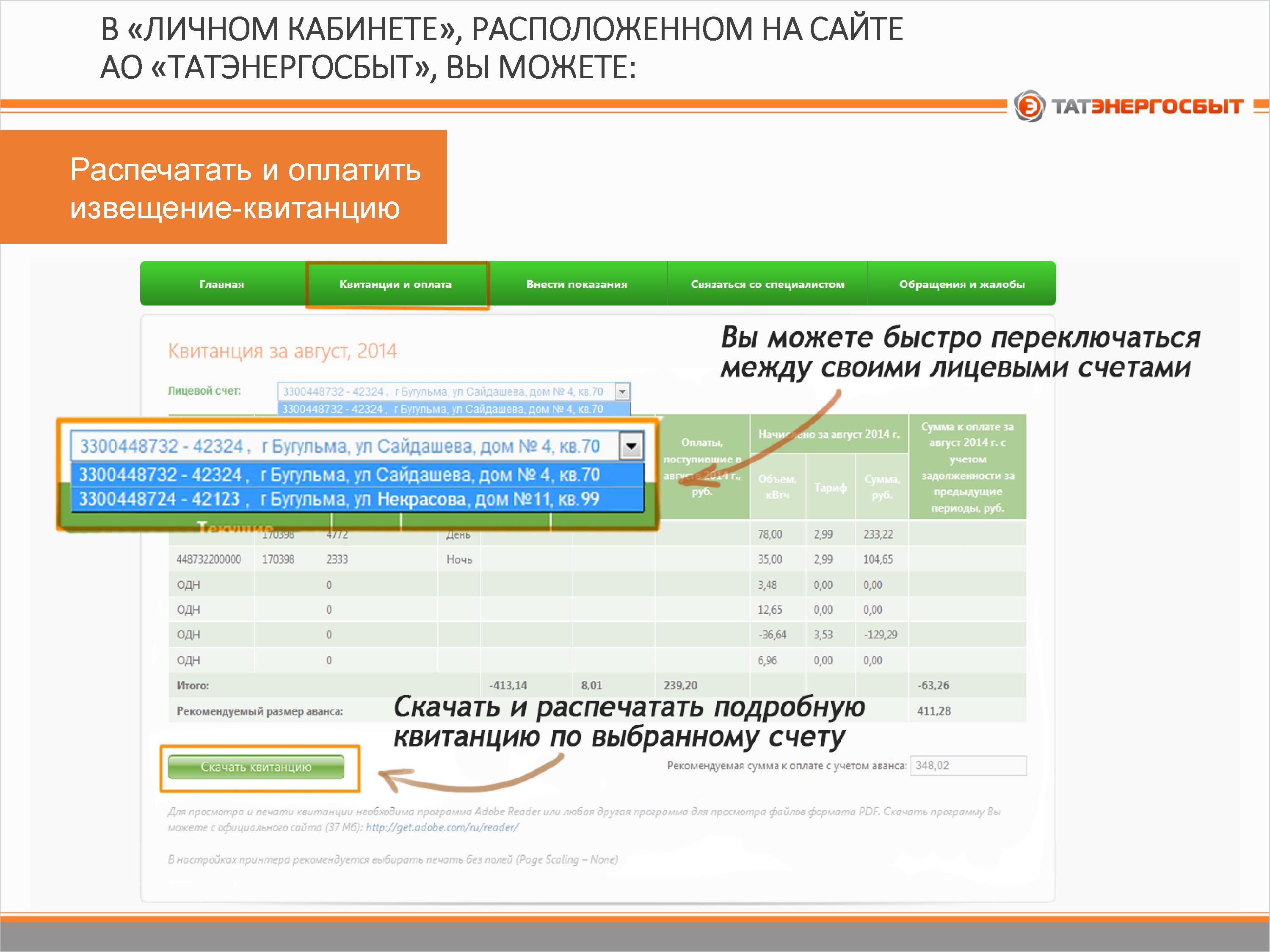Click the volume value 12,65

(770, 609)
